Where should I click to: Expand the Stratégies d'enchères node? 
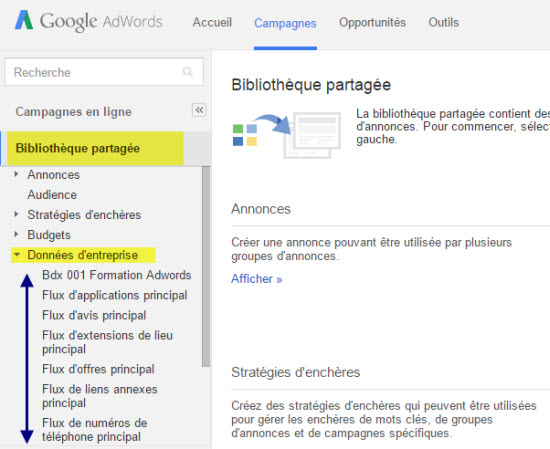pos(16,214)
